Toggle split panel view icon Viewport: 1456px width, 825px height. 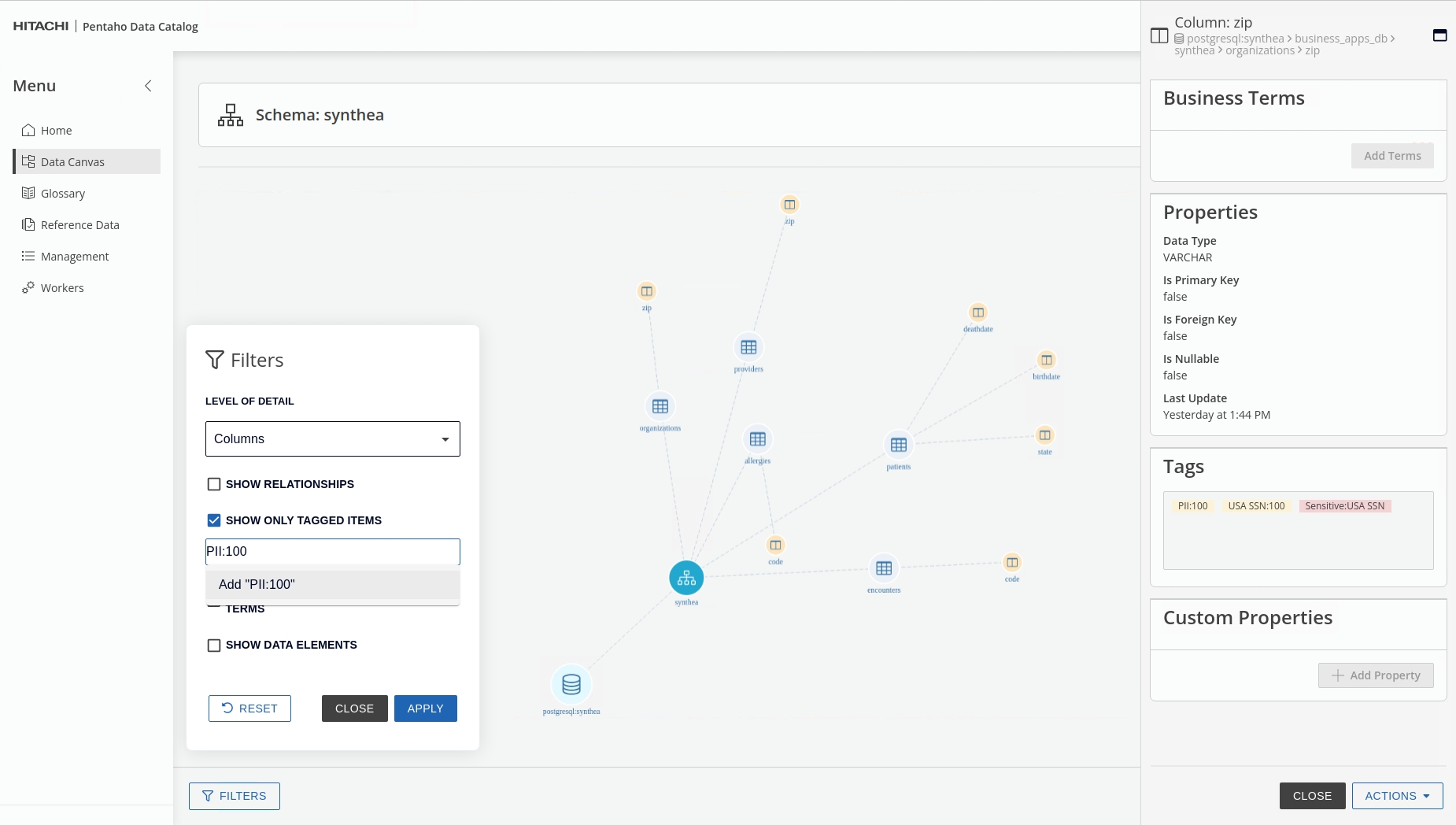[x=1159, y=36]
